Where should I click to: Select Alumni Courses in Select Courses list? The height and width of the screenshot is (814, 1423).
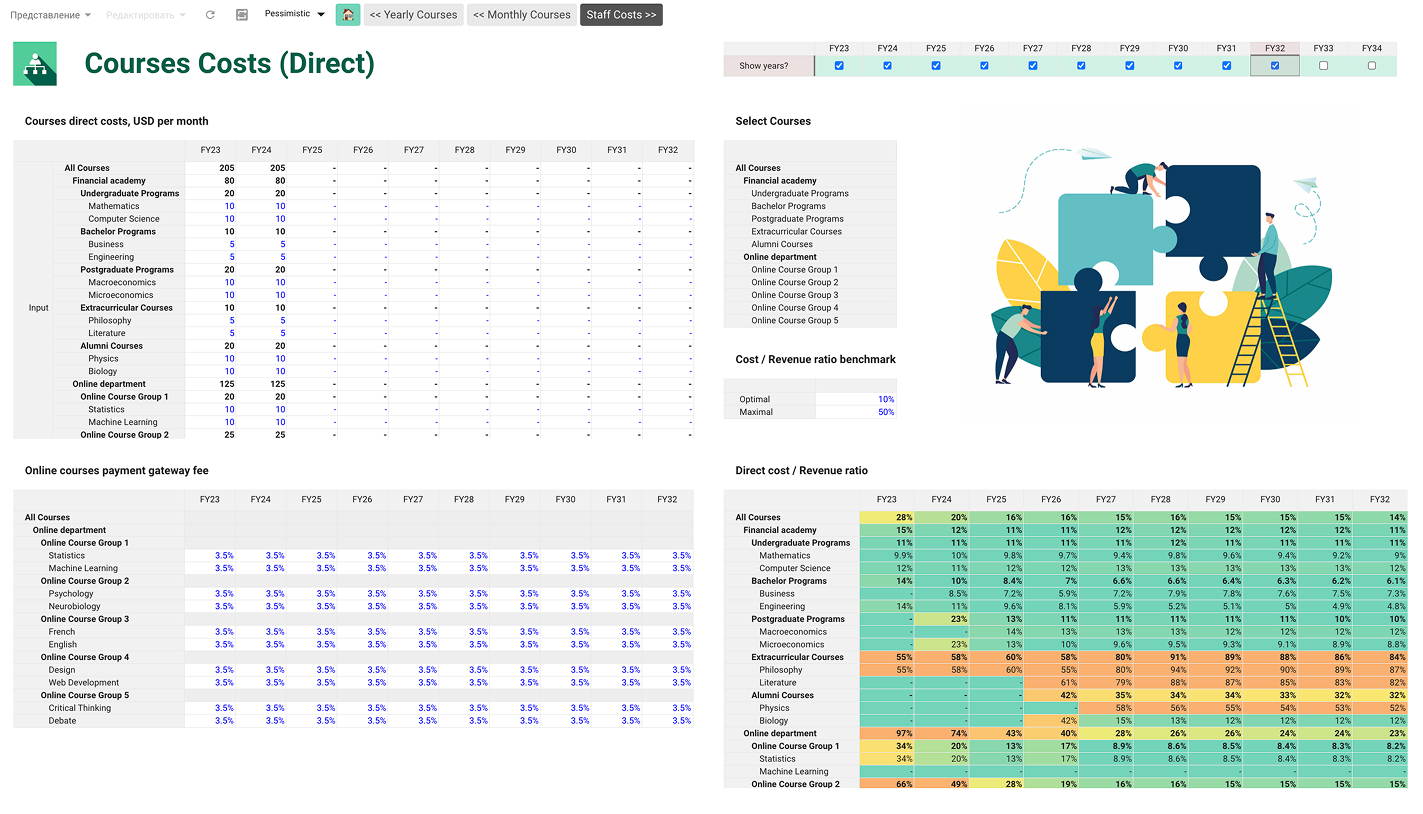coord(782,244)
